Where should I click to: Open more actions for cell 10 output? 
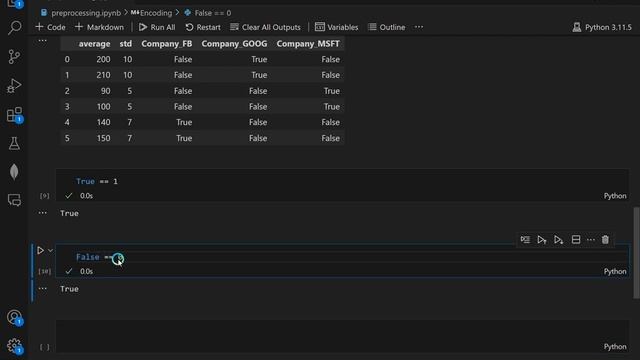tap(42, 288)
